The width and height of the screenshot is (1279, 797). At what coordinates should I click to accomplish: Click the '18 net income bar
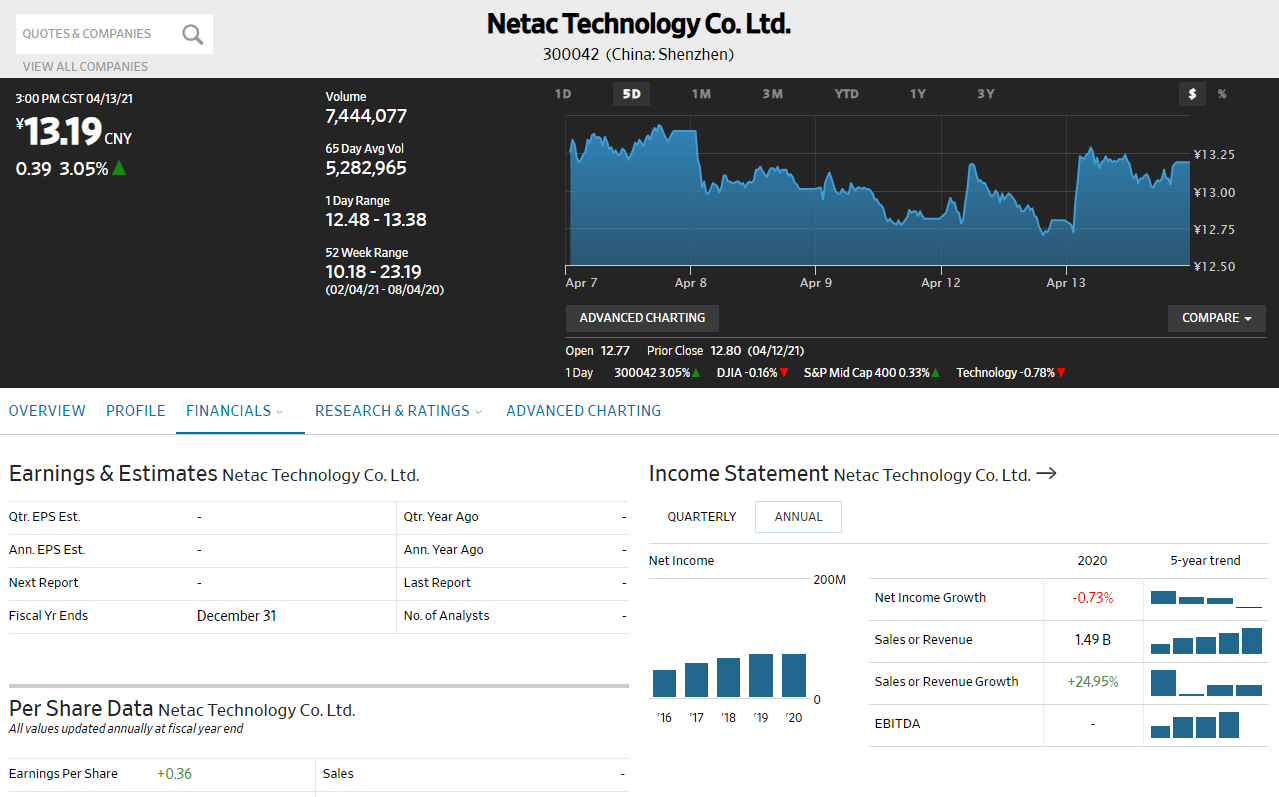(729, 677)
